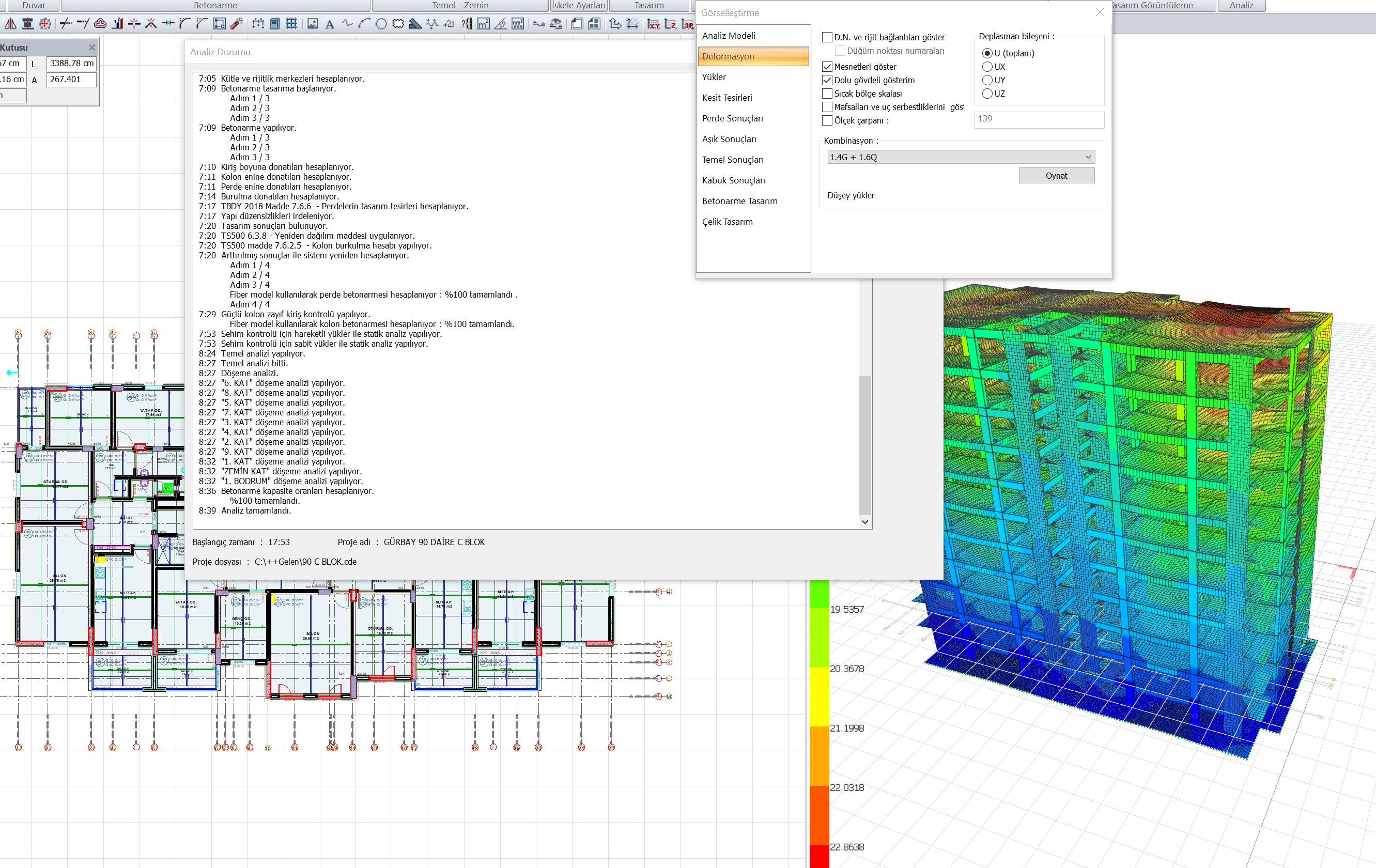
Task: Click the Z axis coordinate icon
Action: point(670,24)
